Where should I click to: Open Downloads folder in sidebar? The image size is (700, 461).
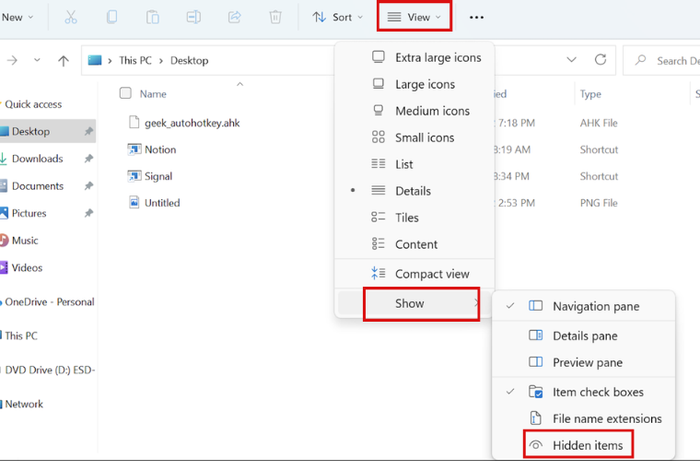pyautogui.click(x=37, y=159)
